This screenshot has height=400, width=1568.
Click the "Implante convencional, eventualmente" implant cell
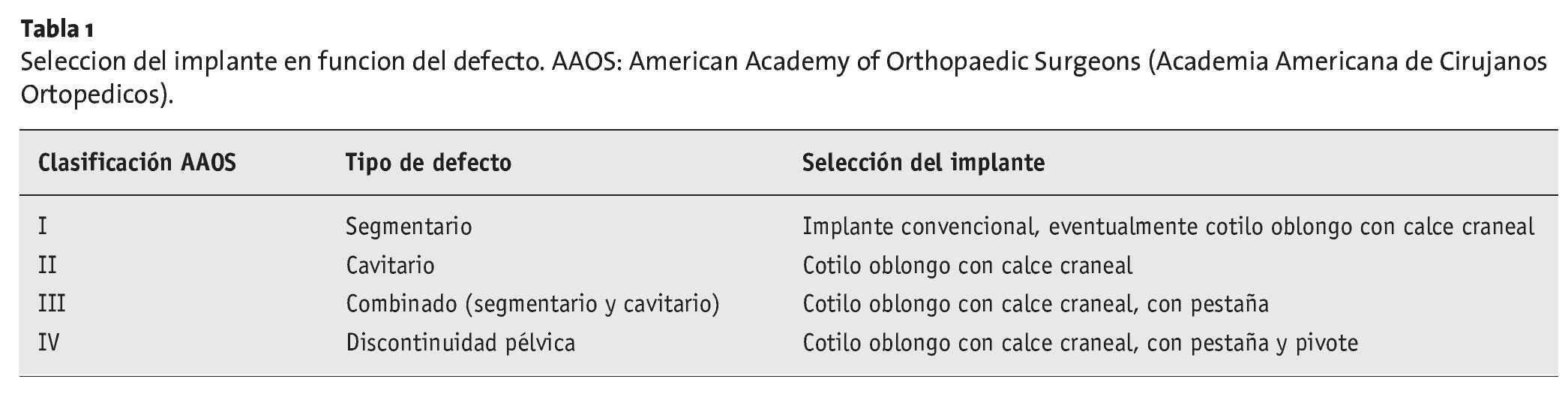pos(1168,226)
